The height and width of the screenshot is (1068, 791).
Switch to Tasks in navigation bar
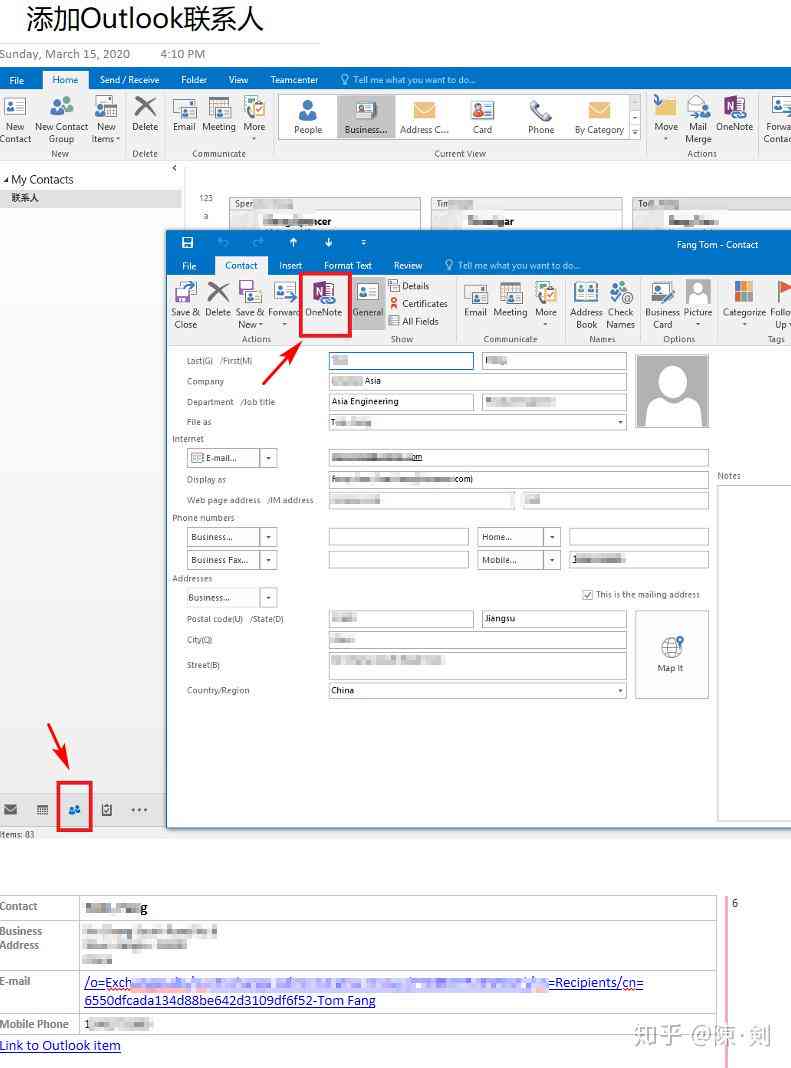pyautogui.click(x=106, y=809)
